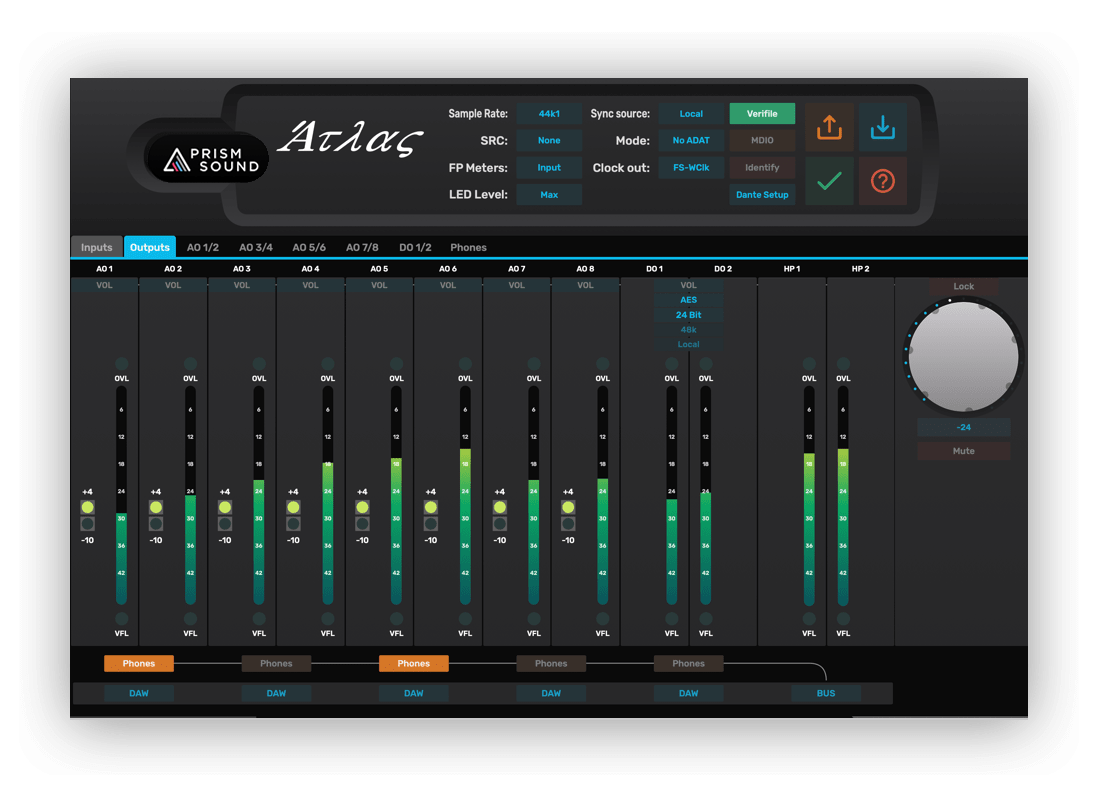This screenshot has width=1100, height=790.
Task: Click the green checkmark icon button
Action: pos(829,181)
